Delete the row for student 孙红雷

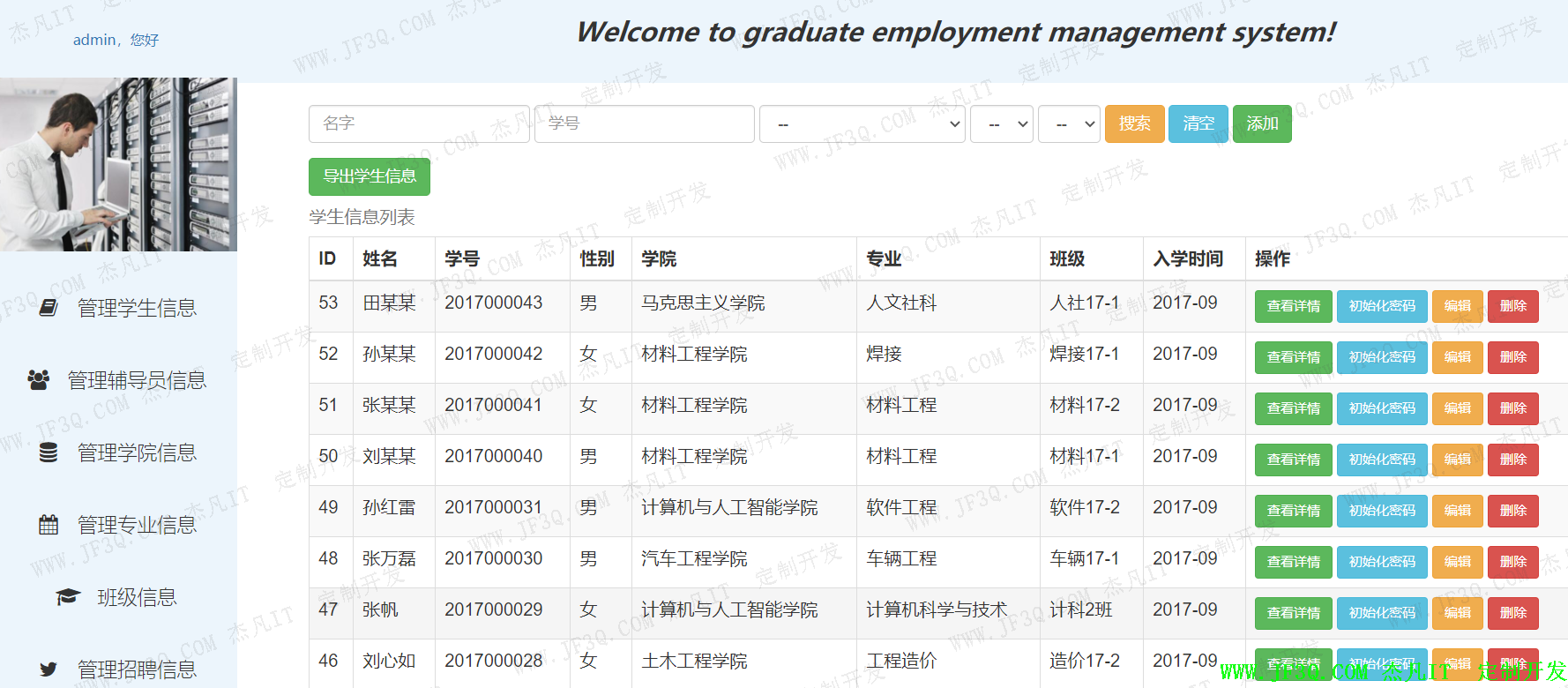click(1512, 511)
